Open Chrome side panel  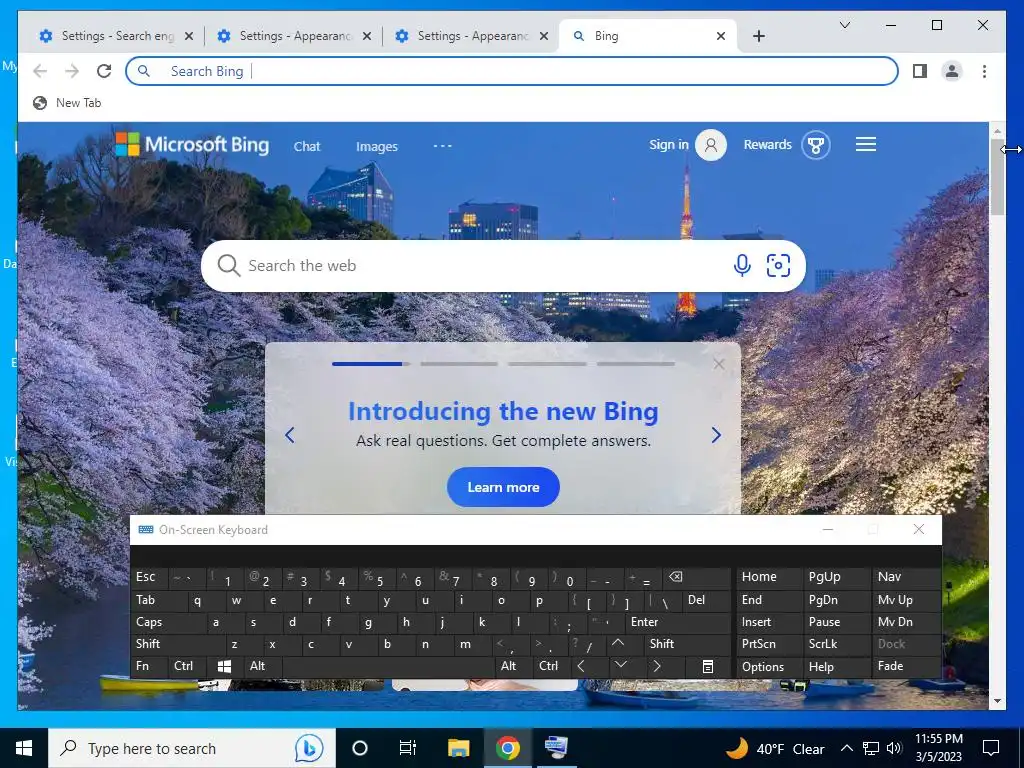click(x=920, y=71)
